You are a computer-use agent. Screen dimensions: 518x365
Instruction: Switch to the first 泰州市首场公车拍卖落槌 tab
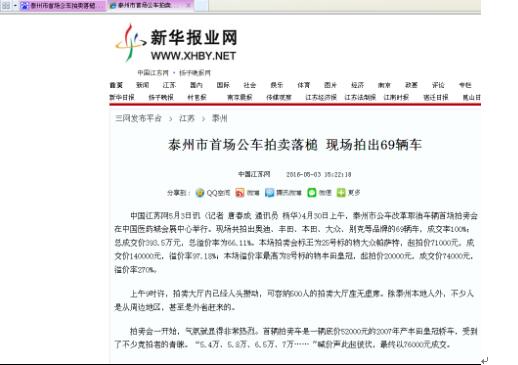click(x=63, y=6)
